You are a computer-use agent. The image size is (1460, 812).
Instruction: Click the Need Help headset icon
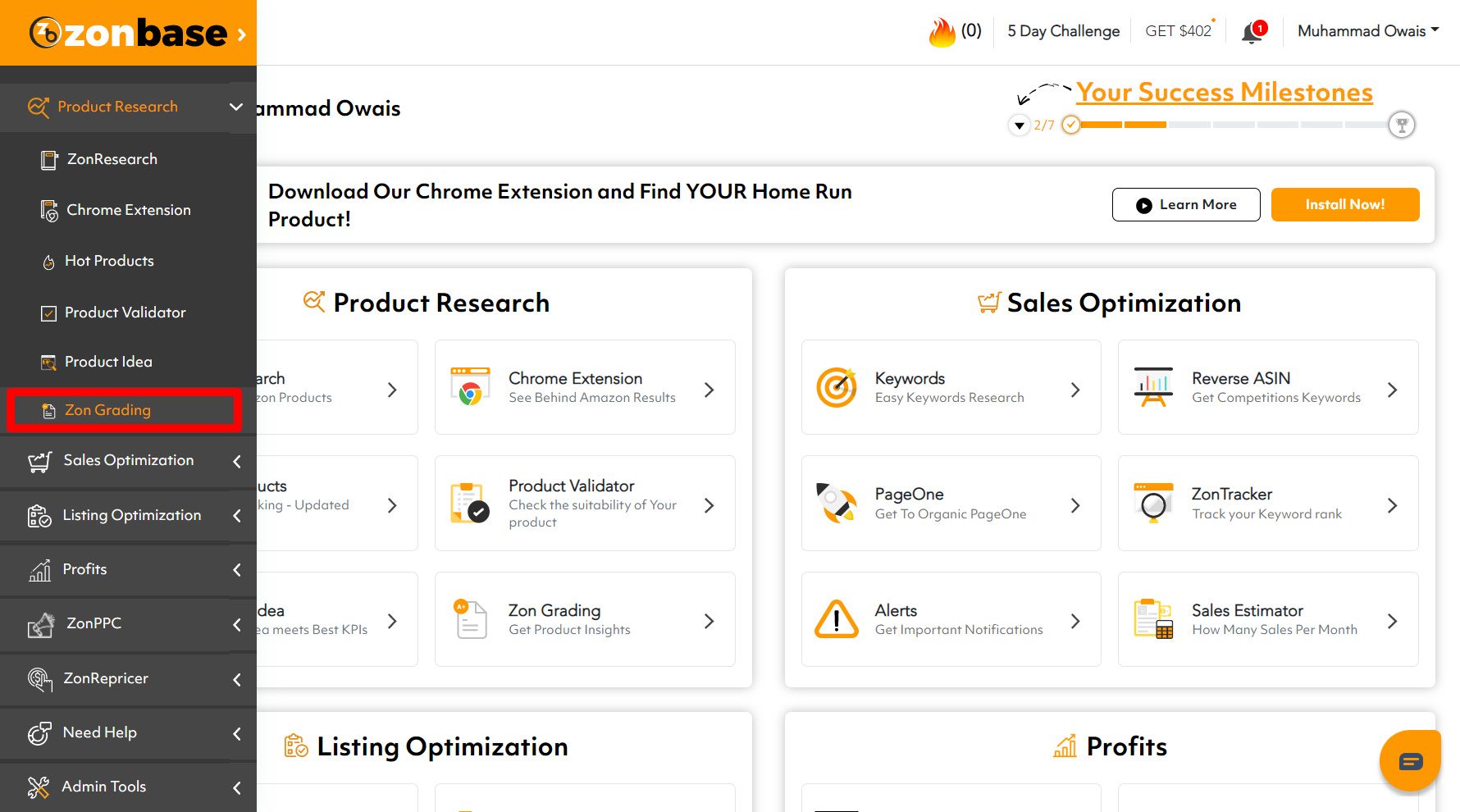pyautogui.click(x=39, y=733)
